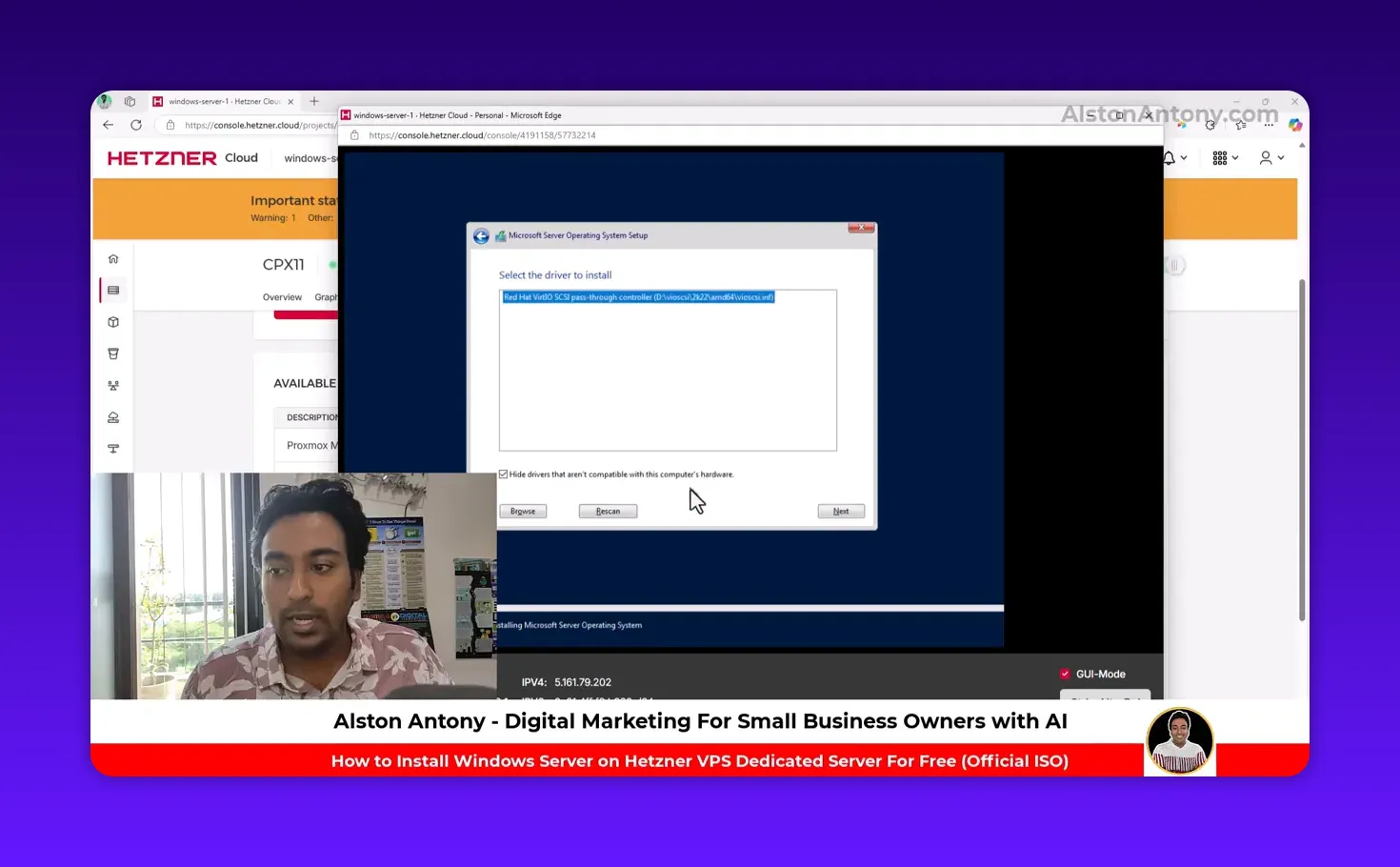
Task: Reload the page with browser refresh icon
Action: 136,125
